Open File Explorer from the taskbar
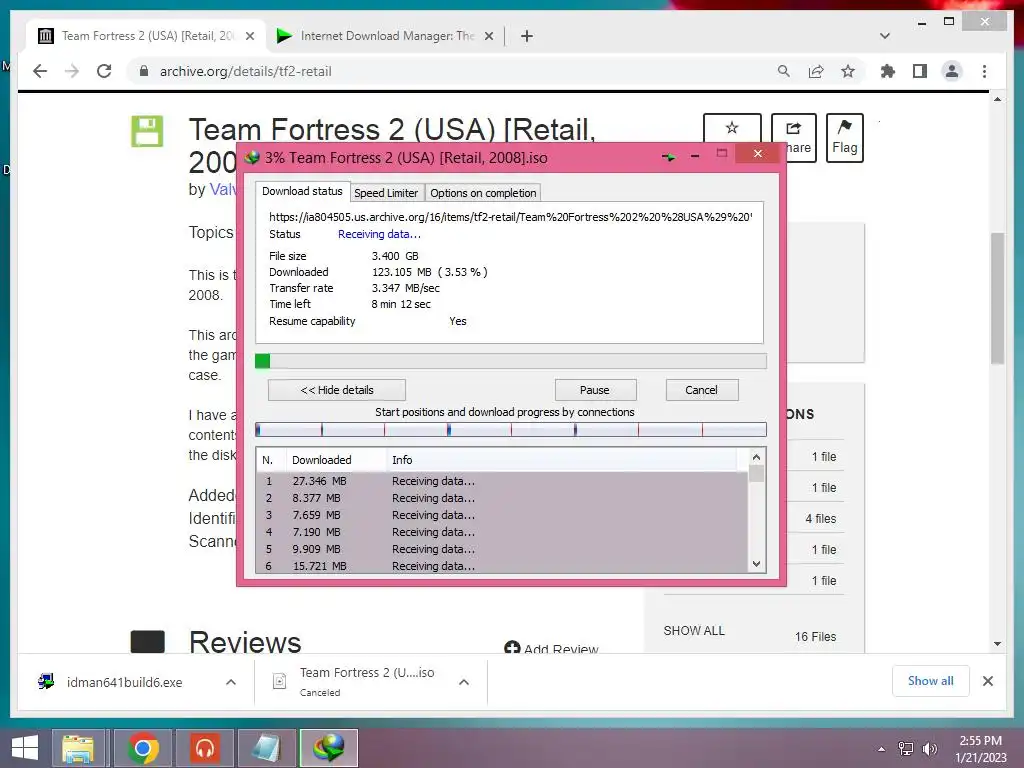The image size is (1024, 768). pos(78,748)
